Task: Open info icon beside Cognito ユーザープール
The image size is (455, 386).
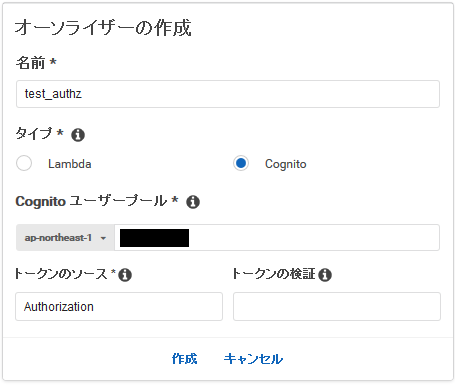Action: (x=193, y=202)
